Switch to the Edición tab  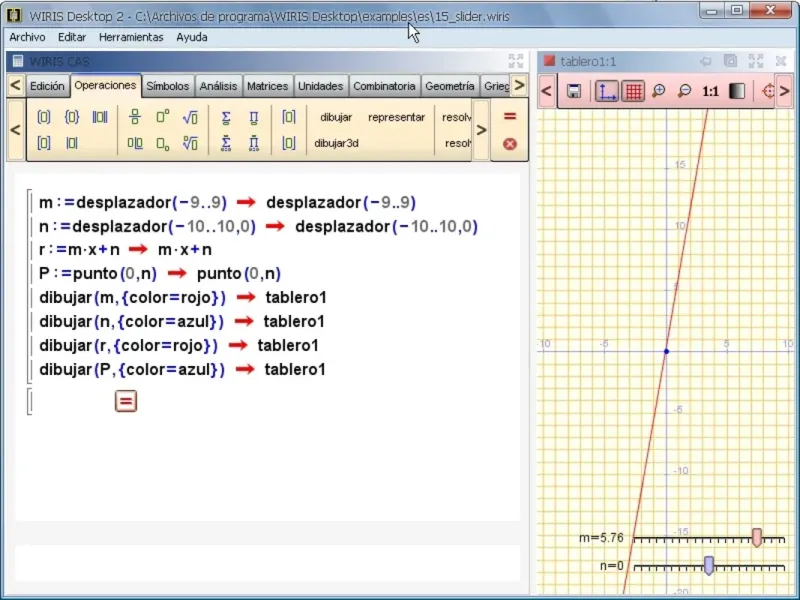tap(47, 86)
